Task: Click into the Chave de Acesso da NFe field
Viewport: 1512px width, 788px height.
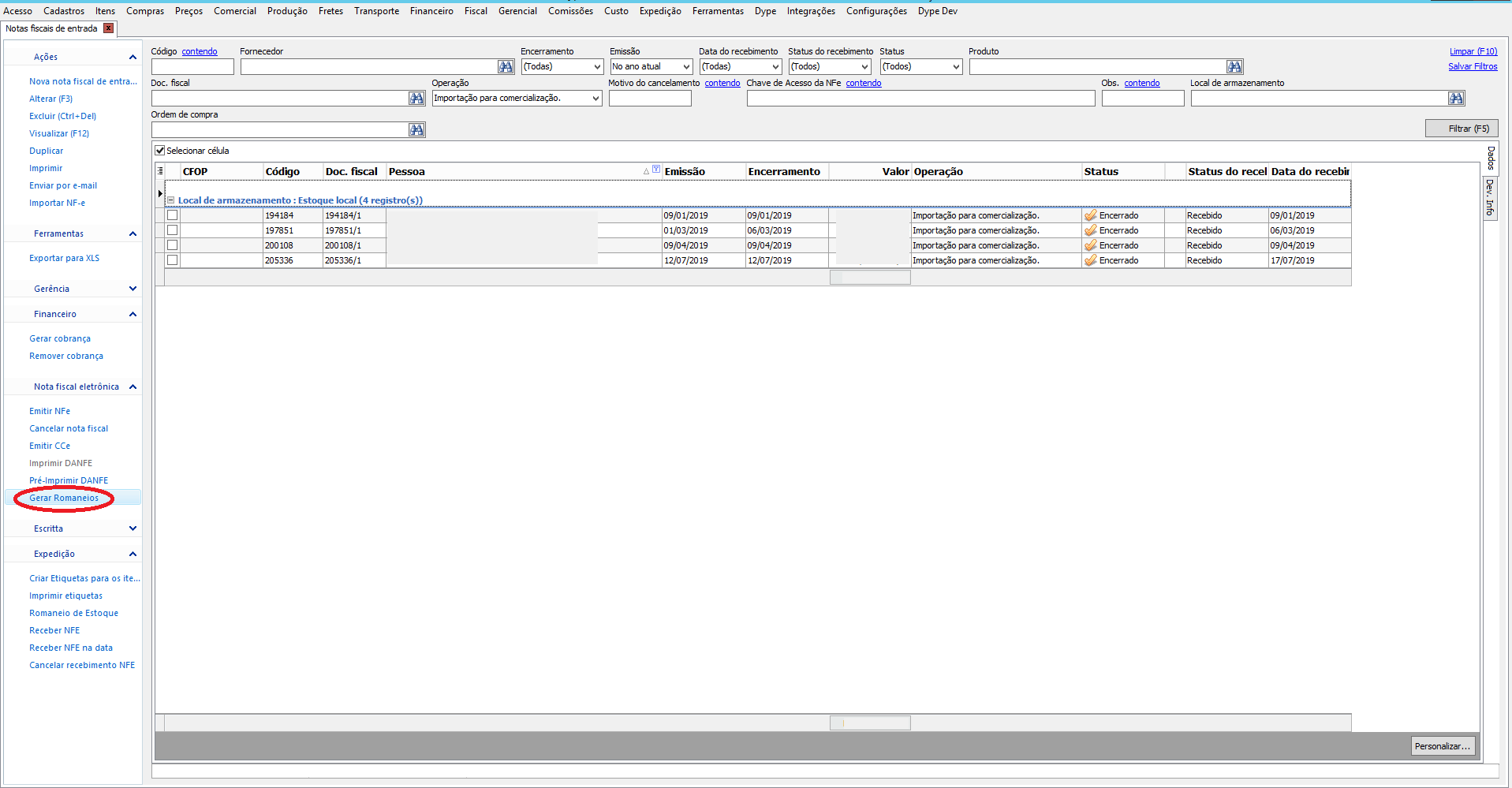Action: [x=920, y=99]
